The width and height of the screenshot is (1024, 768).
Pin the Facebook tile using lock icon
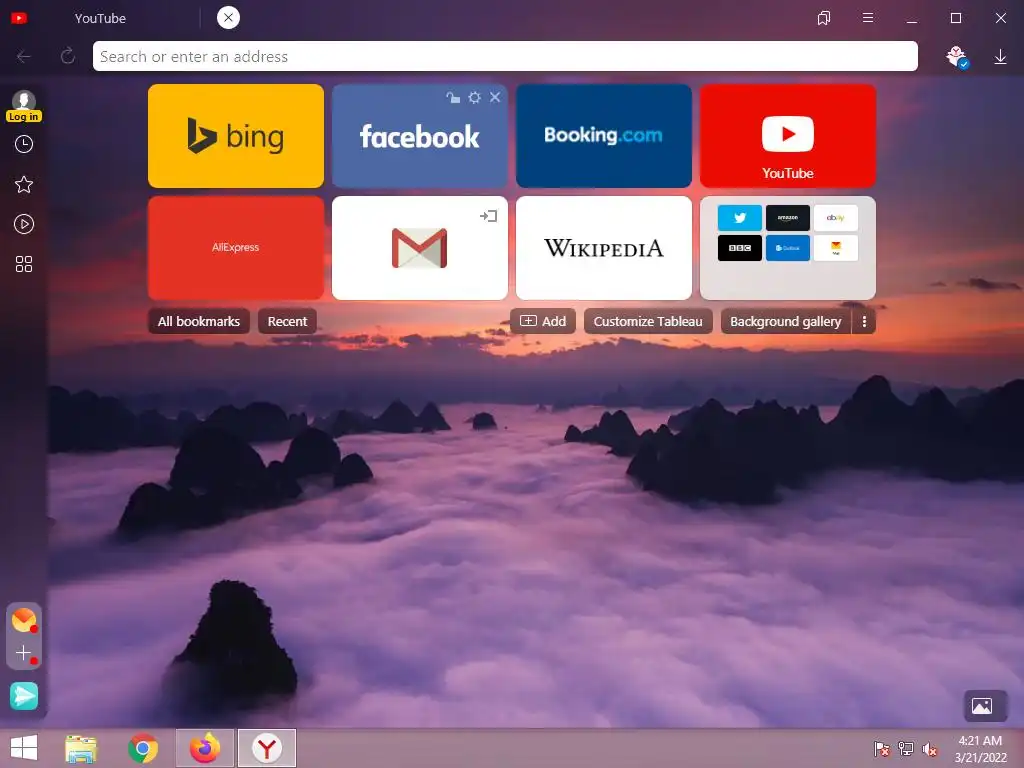(x=453, y=98)
